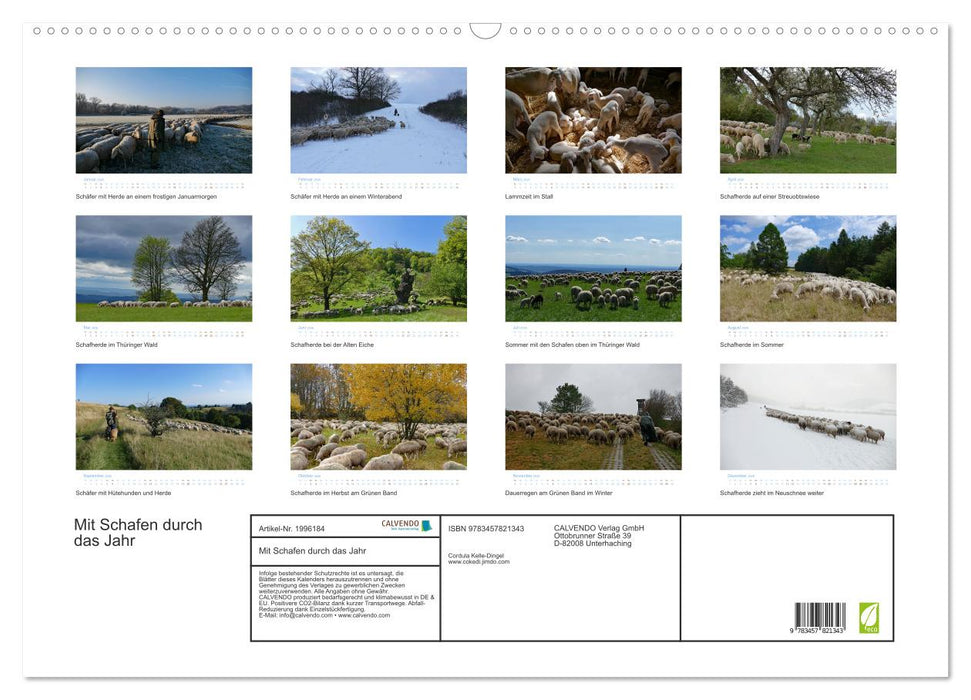Click the green eco leaf icon
Screen dimensions: 971x700
(x=869, y=617)
